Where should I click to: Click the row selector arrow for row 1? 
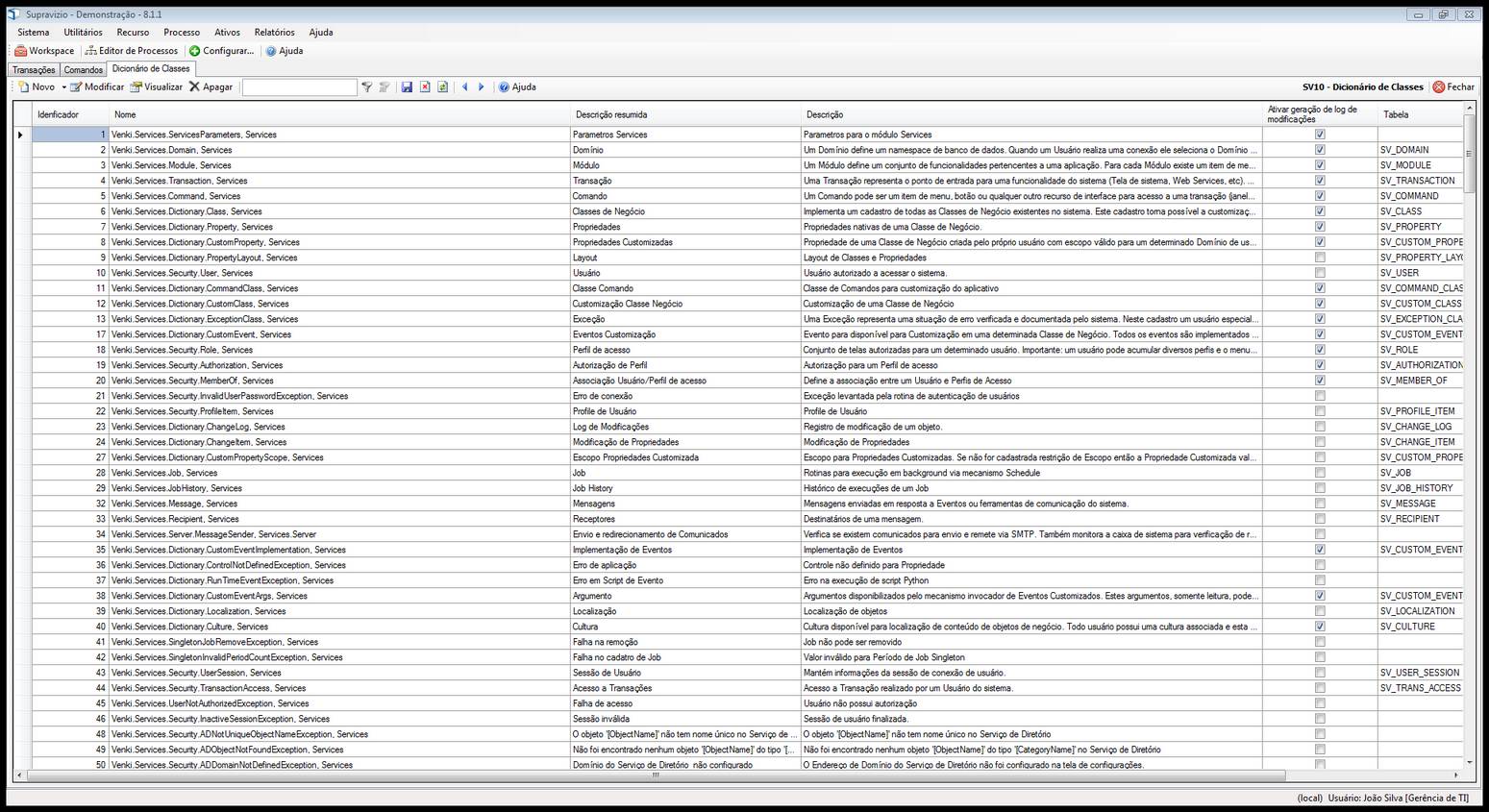point(22,135)
